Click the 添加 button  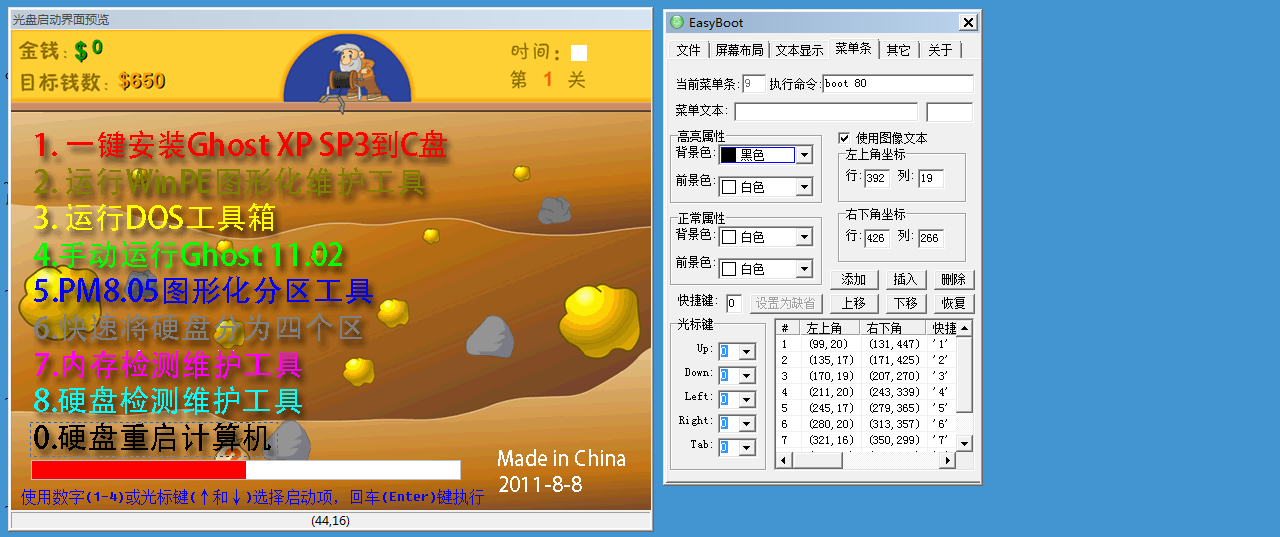tap(854, 280)
